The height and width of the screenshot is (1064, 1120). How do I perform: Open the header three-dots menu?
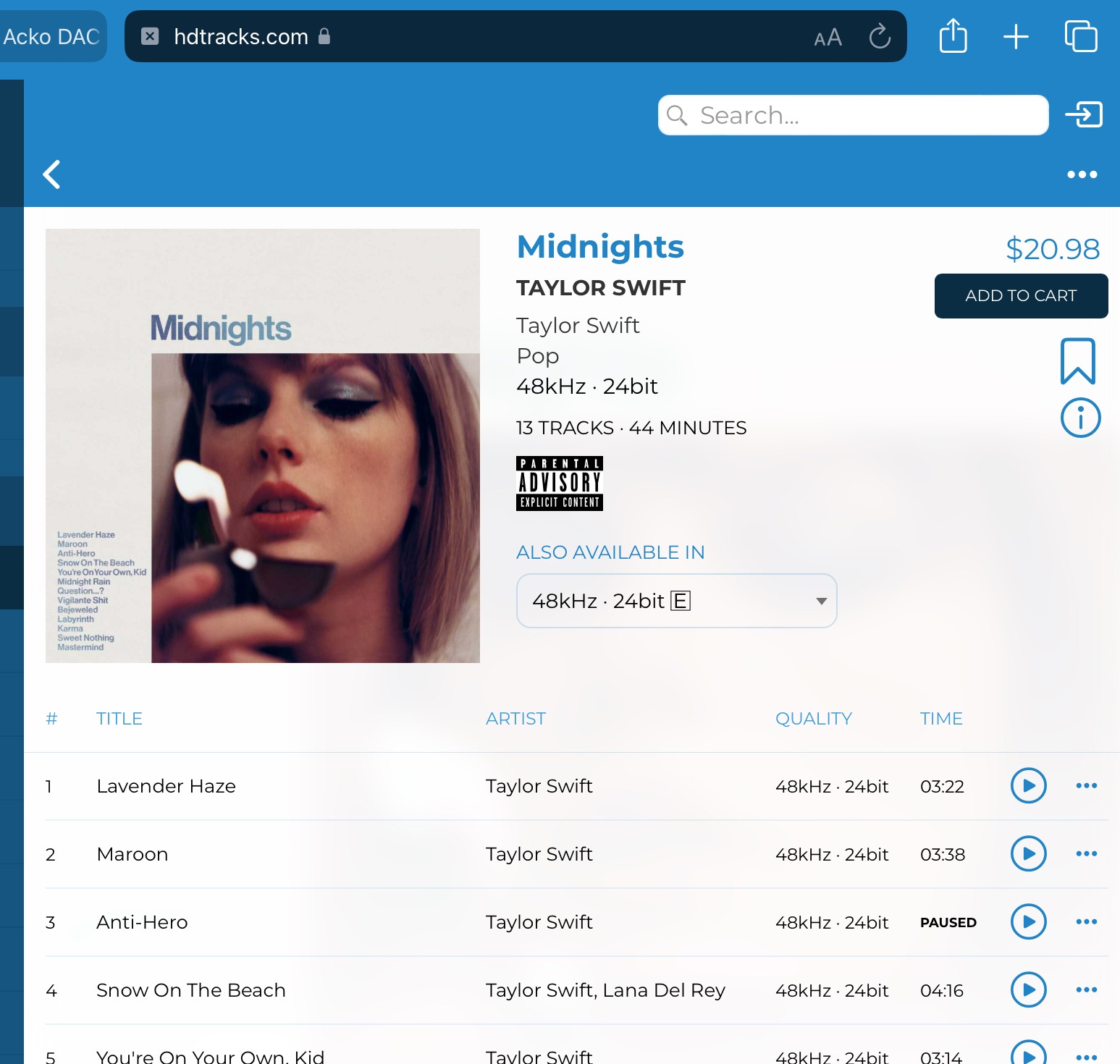tap(1082, 174)
